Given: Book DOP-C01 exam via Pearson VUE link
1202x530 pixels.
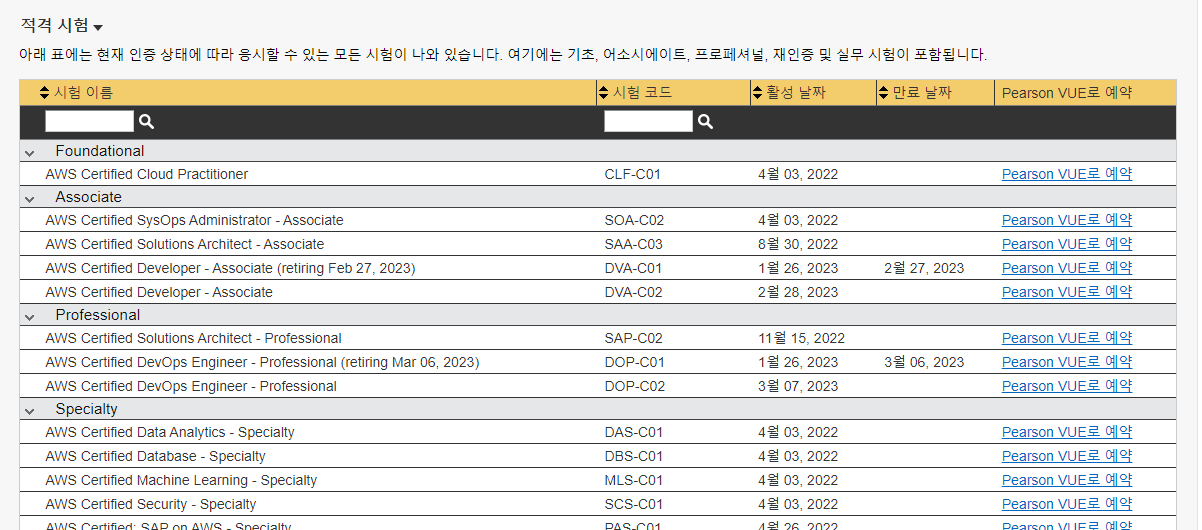Looking at the screenshot, I should tap(1067, 362).
